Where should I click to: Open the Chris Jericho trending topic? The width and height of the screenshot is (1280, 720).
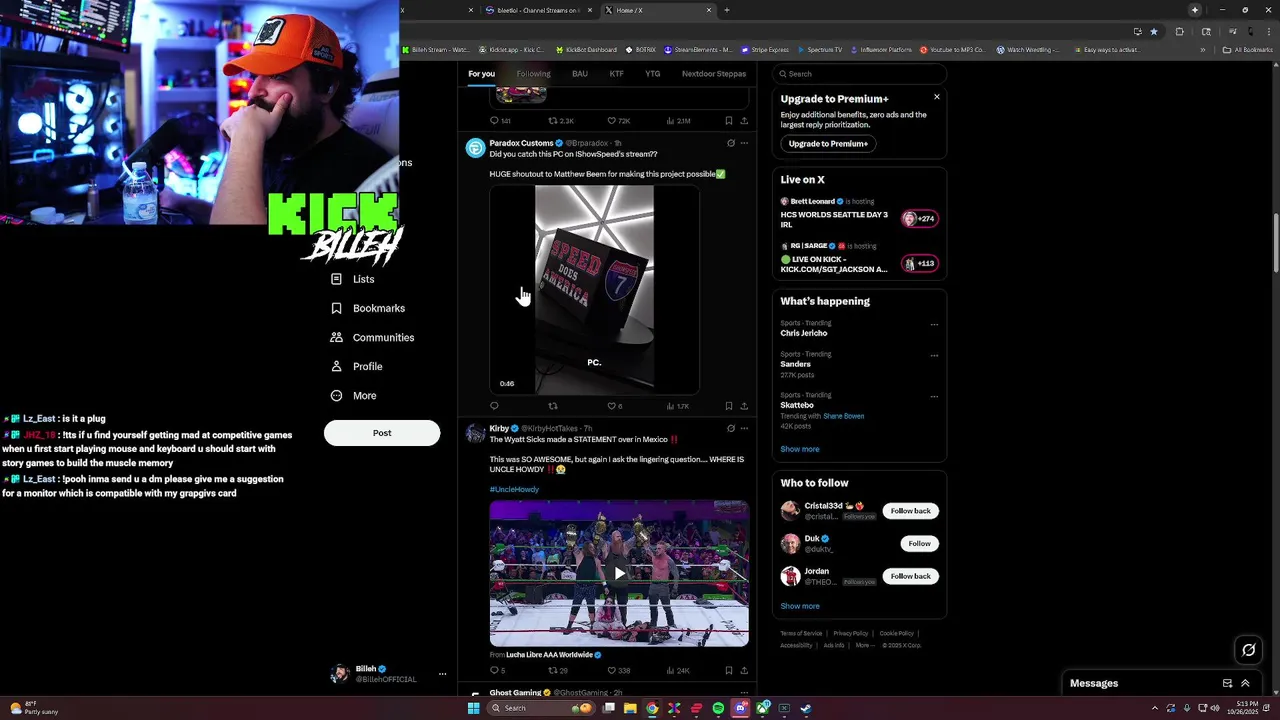tap(804, 333)
